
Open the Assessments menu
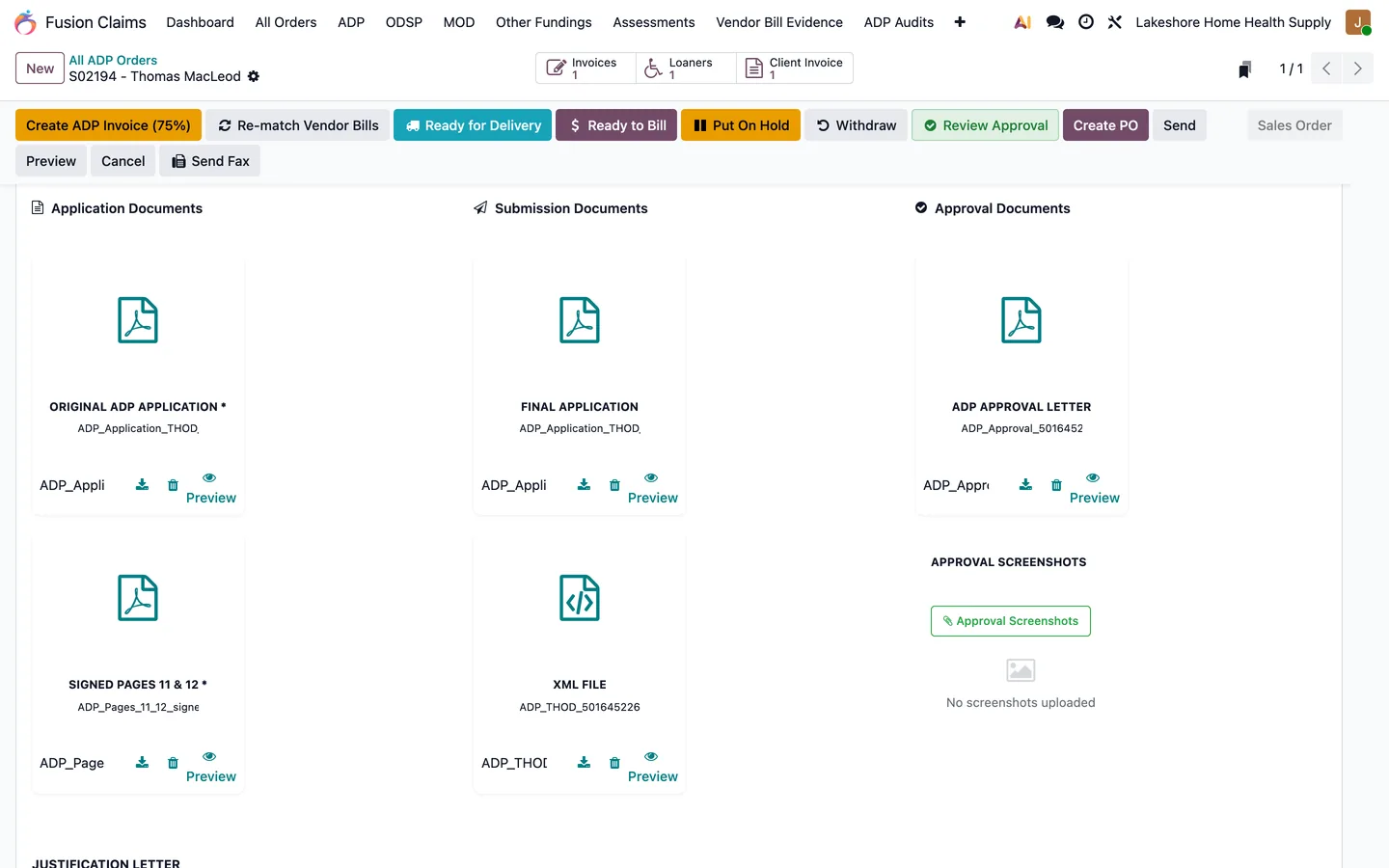click(654, 22)
